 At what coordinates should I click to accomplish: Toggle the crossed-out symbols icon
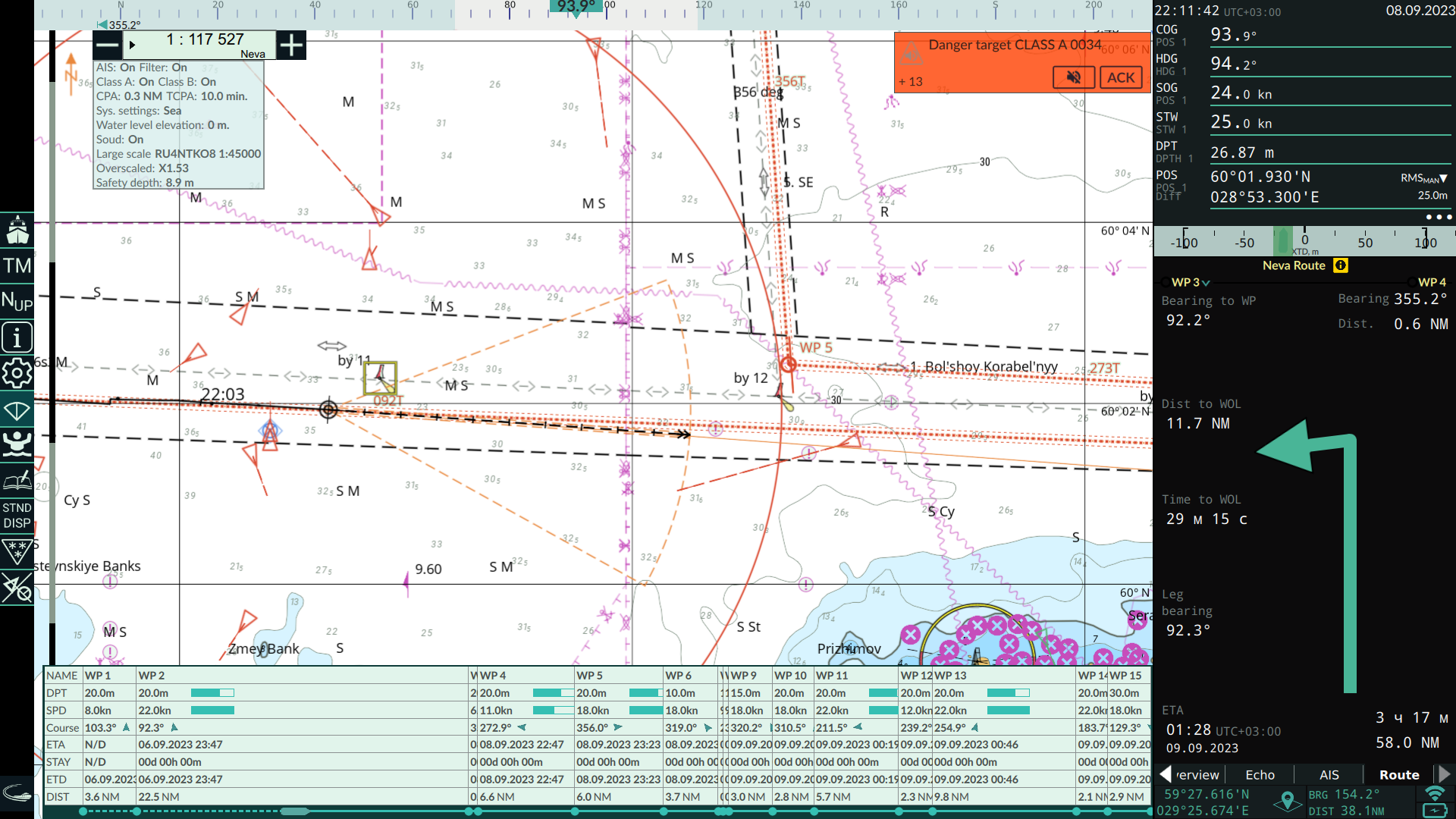pyautogui.click(x=17, y=588)
